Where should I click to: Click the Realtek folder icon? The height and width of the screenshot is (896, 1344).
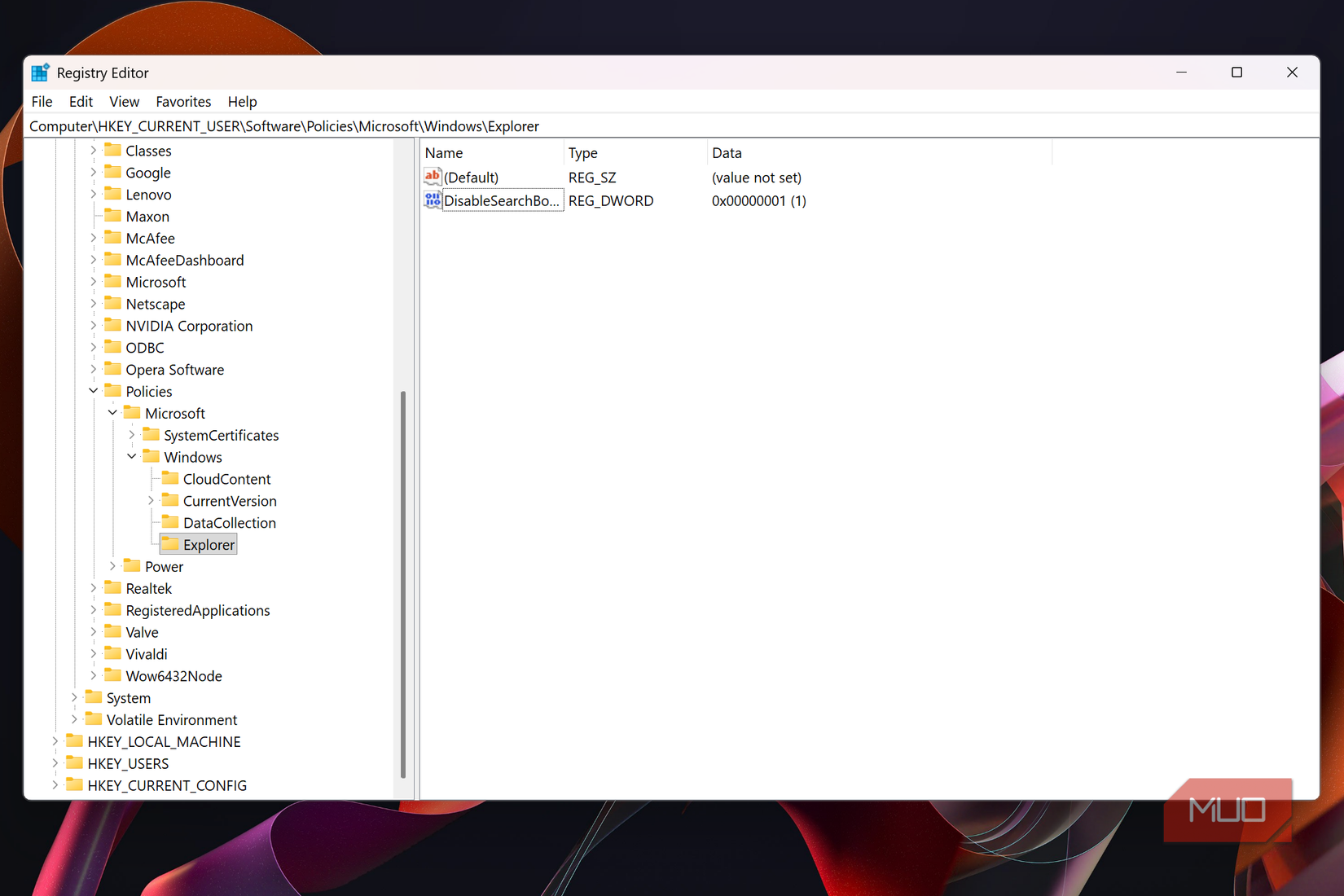[113, 588]
